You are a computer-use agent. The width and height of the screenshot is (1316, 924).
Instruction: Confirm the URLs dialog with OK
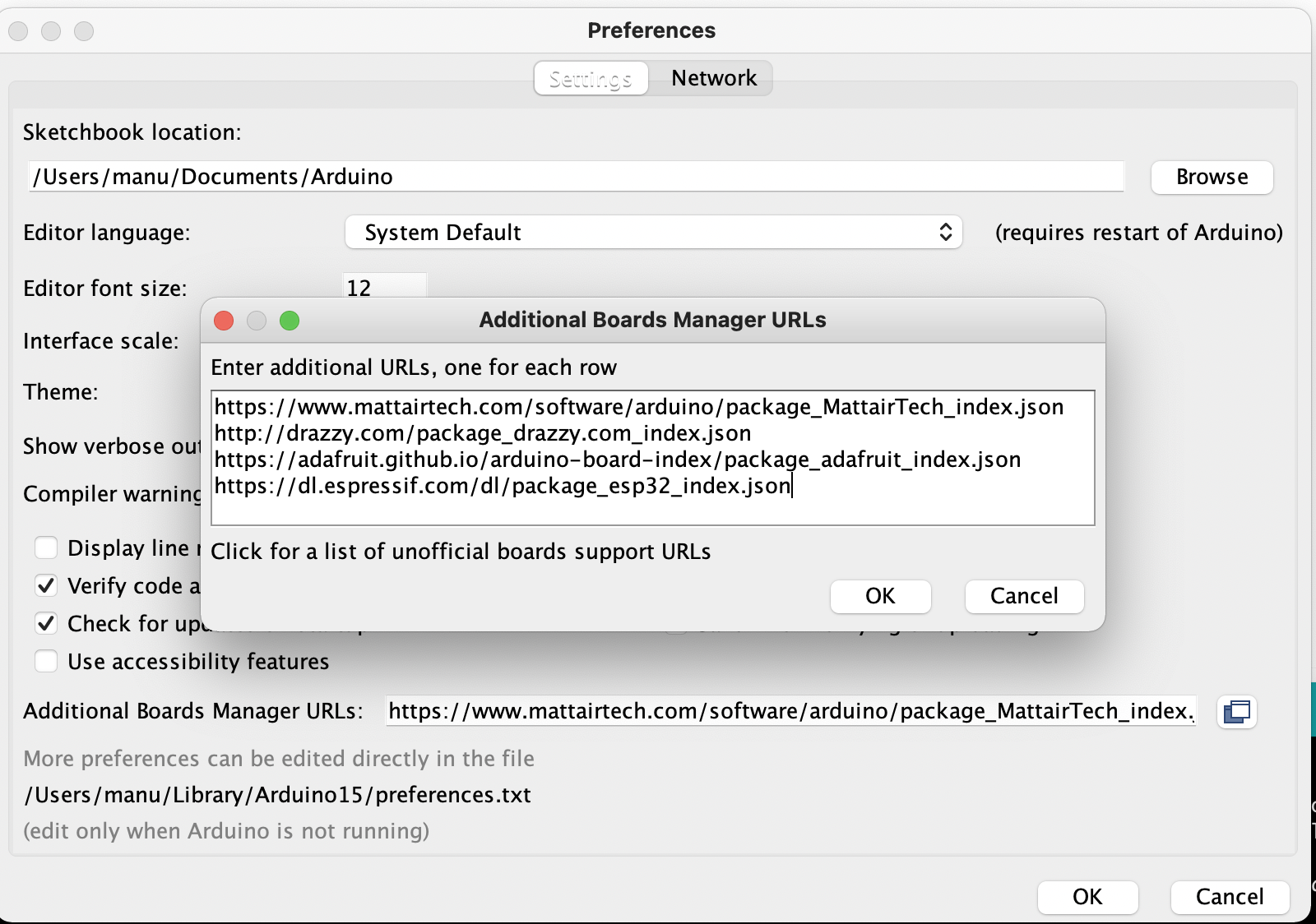[880, 596]
